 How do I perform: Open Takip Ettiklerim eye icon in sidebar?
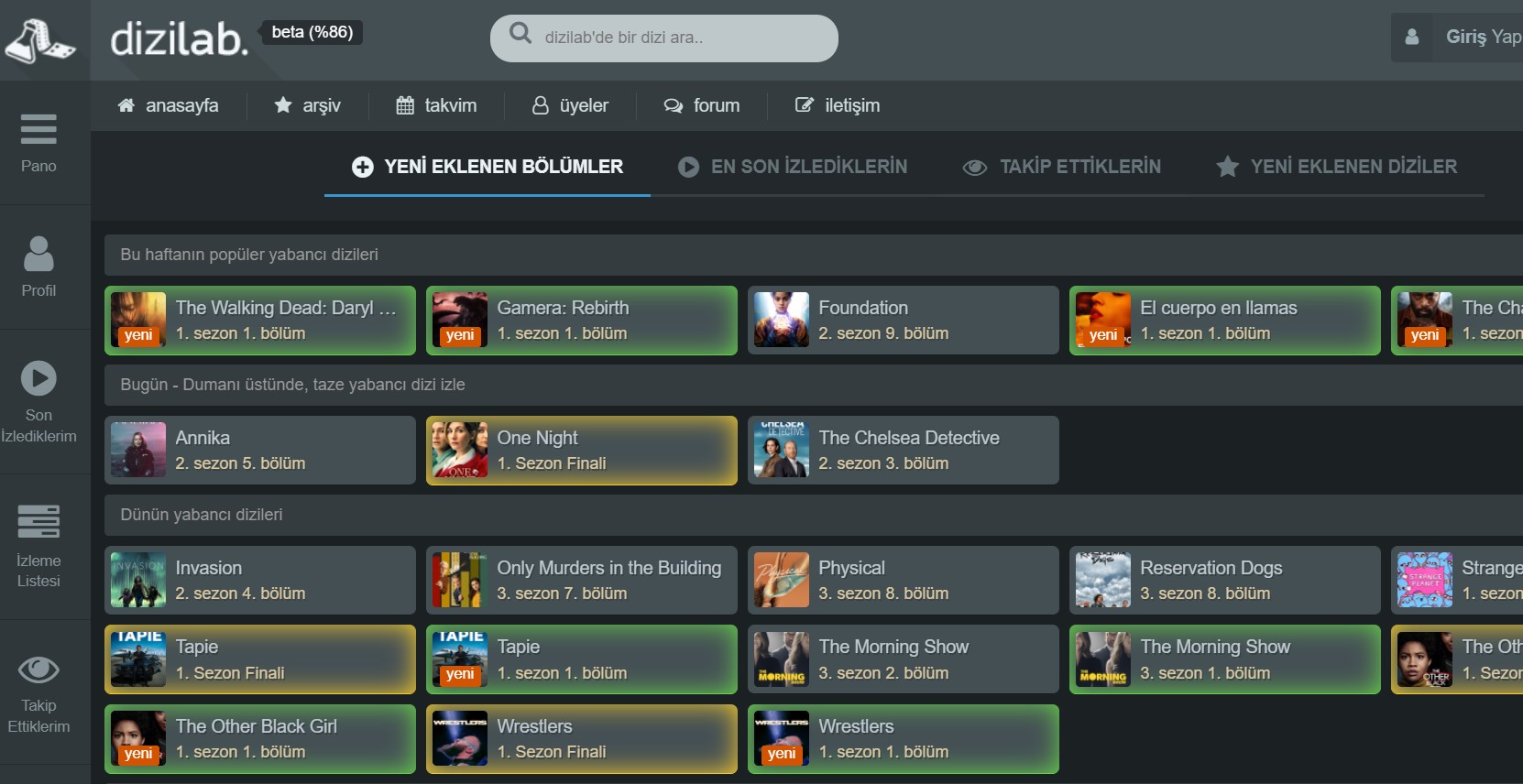(38, 670)
